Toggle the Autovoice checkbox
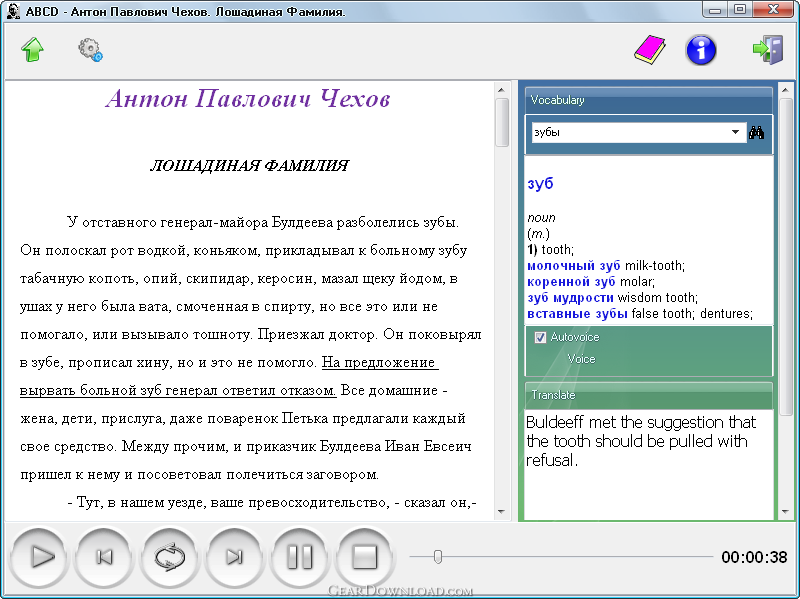800x599 pixels. coord(540,337)
